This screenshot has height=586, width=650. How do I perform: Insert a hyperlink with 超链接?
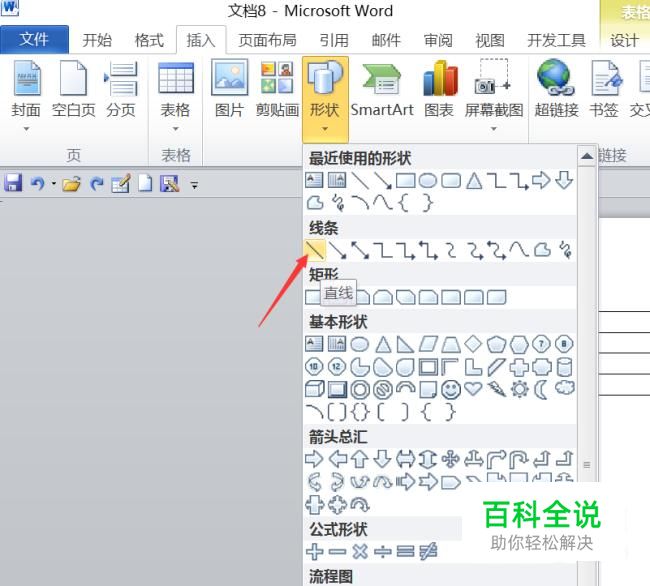click(x=556, y=90)
